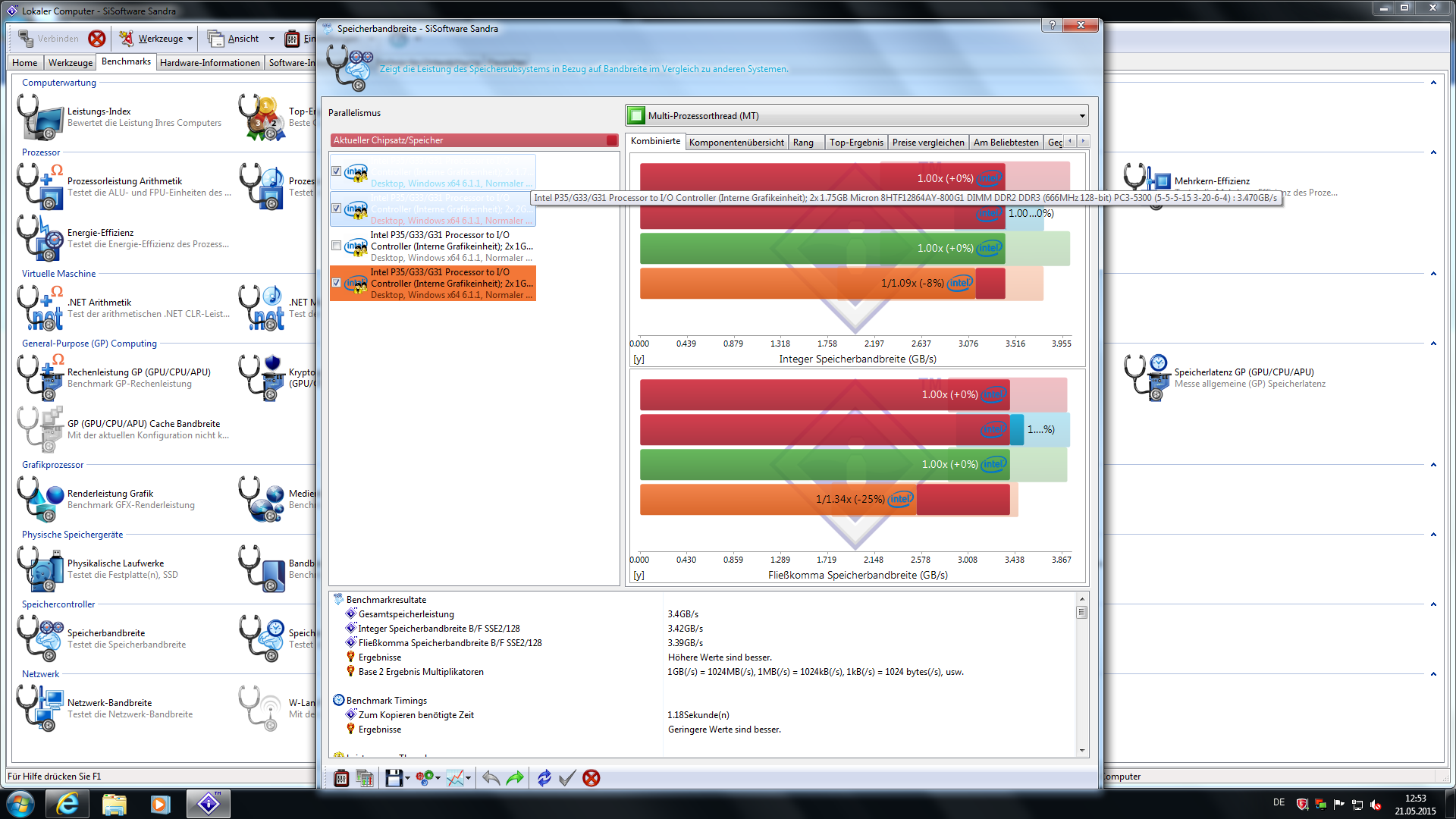Click the options sliders icon in bottom toolbar
The image size is (1456, 819).
(341, 778)
